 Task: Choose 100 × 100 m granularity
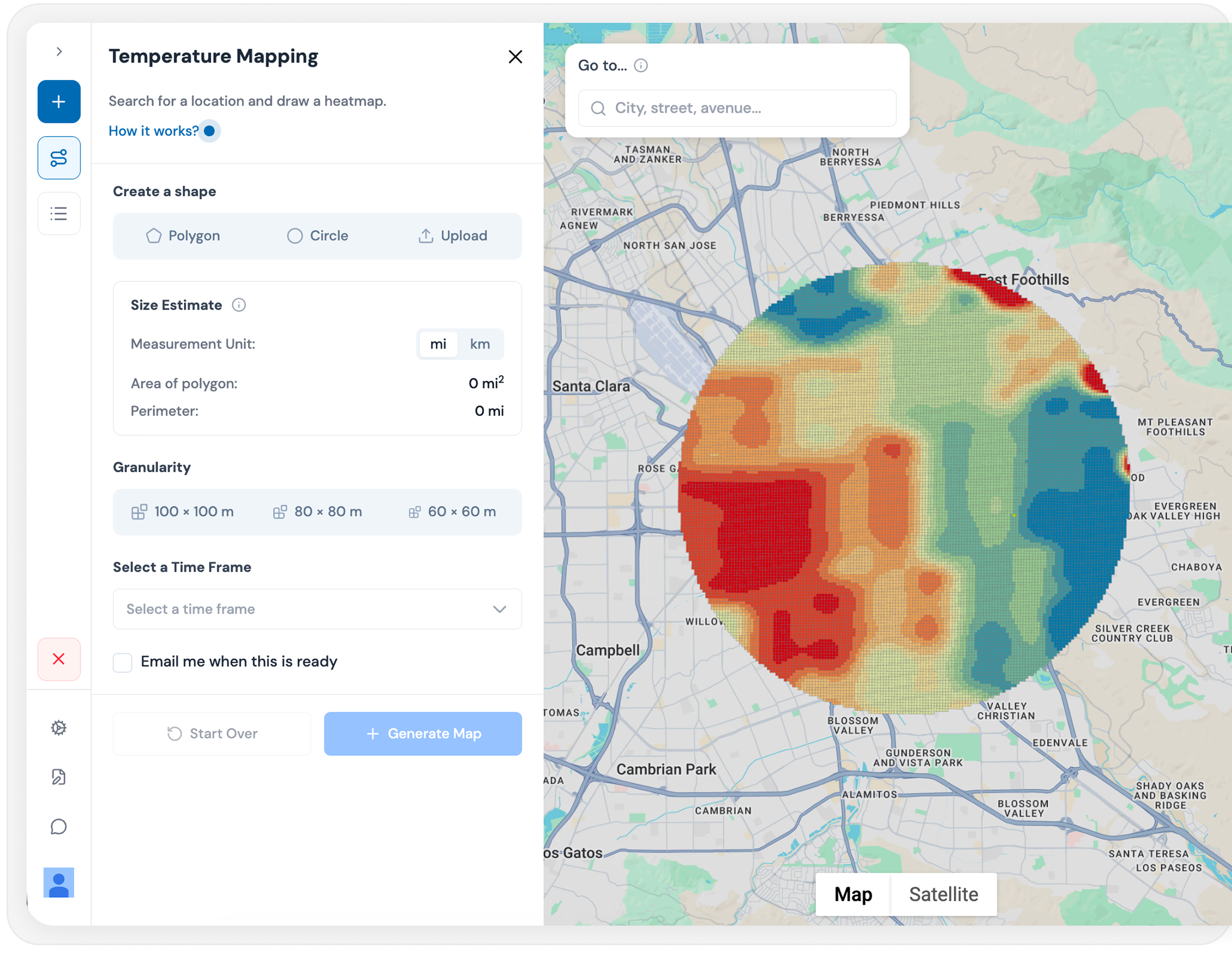click(183, 512)
